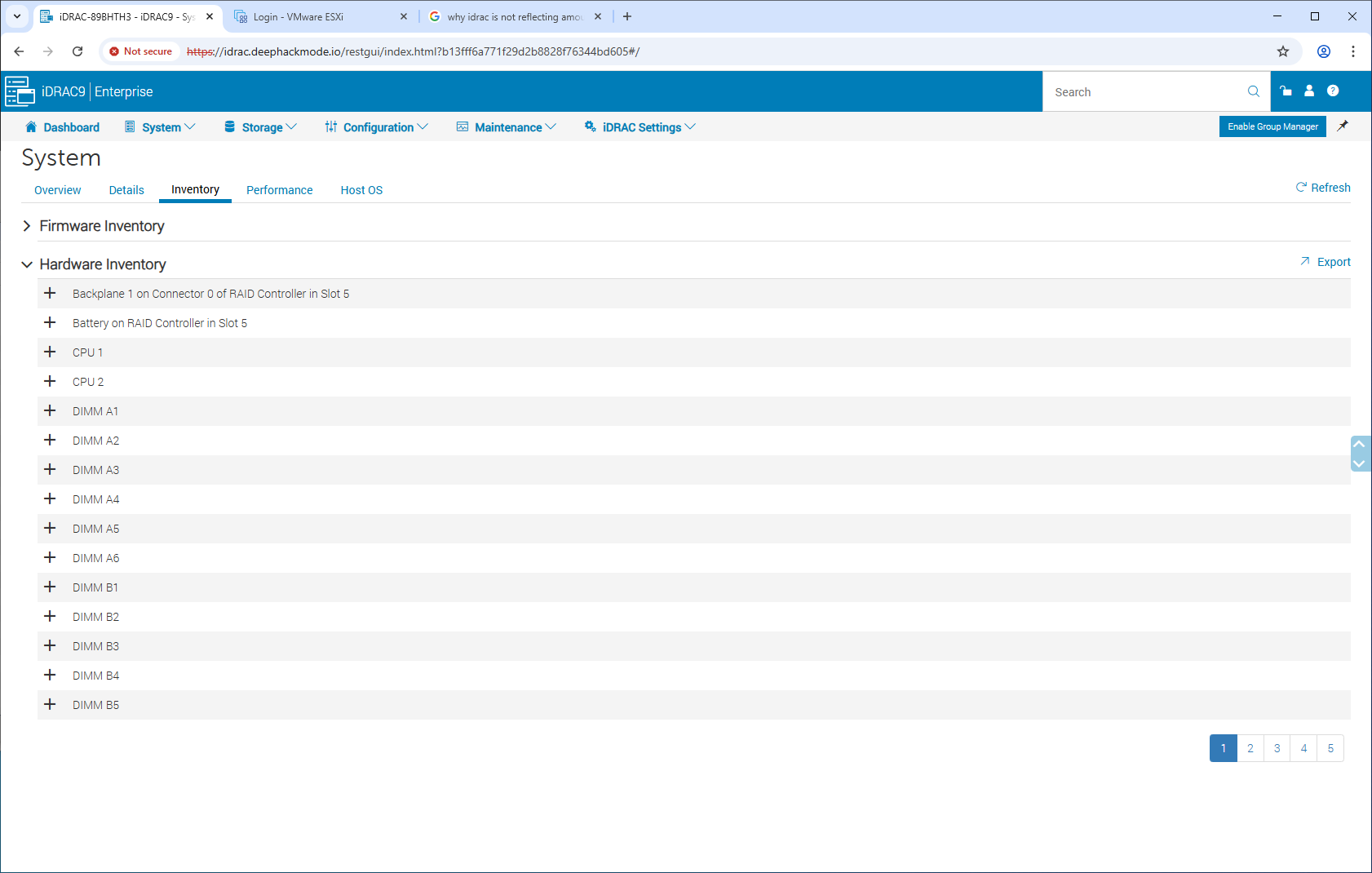Expand the DIMM A4 row
This screenshot has height=873, width=1372.
pyautogui.click(x=50, y=499)
